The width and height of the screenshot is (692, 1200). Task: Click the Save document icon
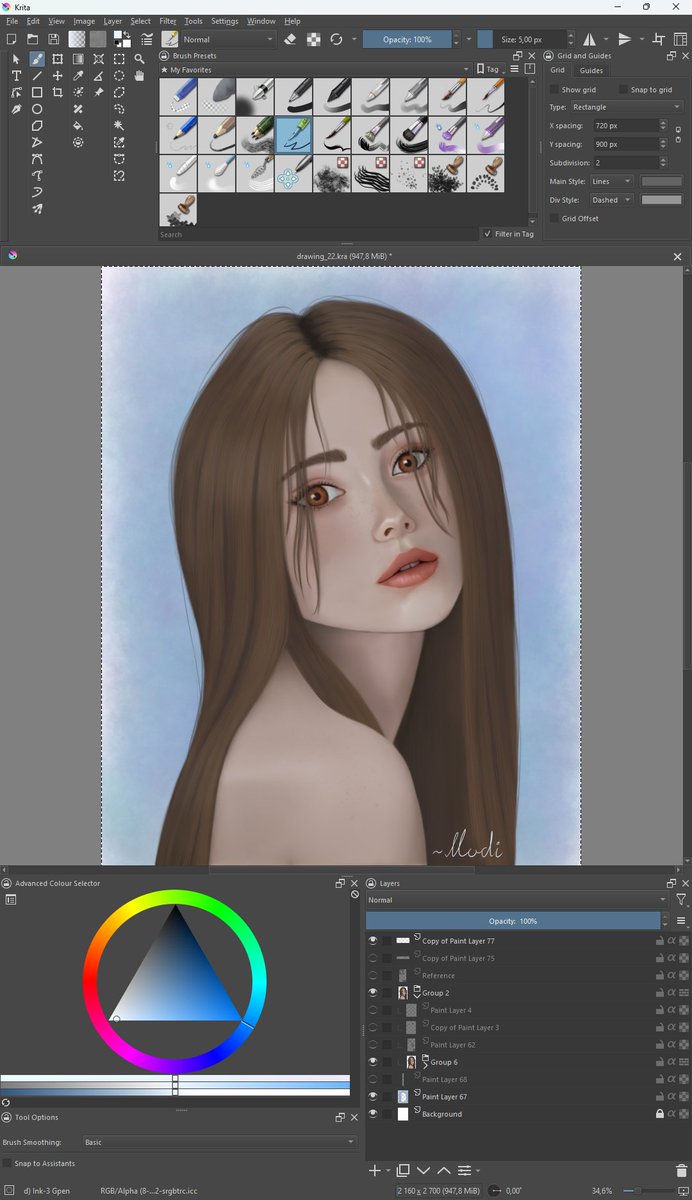point(53,39)
